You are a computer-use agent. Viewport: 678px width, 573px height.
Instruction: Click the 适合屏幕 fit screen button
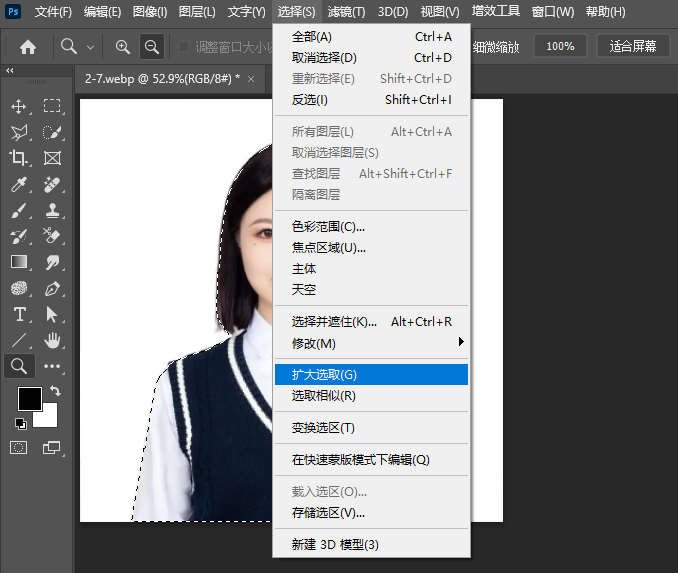633,46
